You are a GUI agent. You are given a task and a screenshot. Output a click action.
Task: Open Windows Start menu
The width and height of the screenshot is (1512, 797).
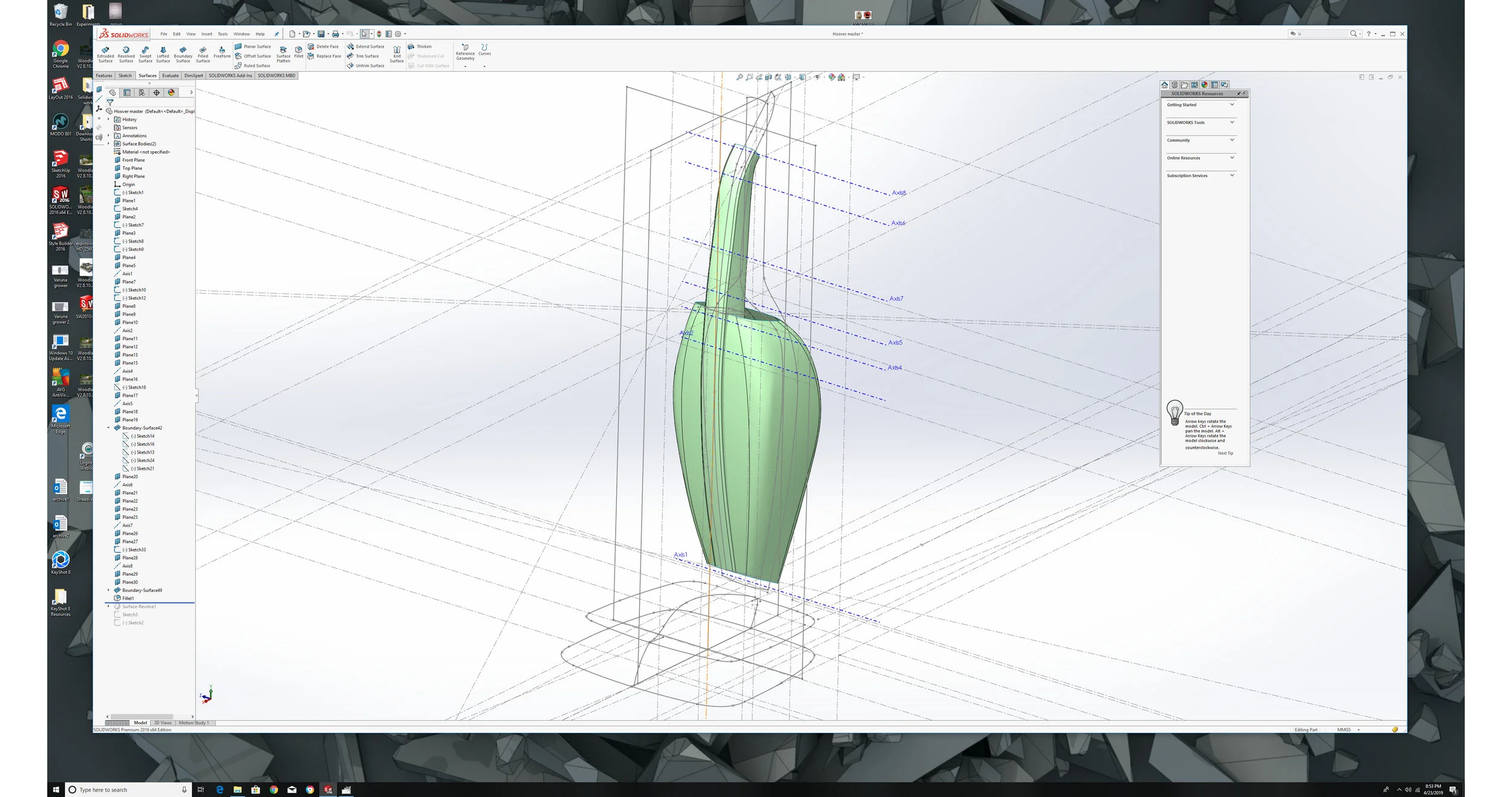tap(56, 790)
